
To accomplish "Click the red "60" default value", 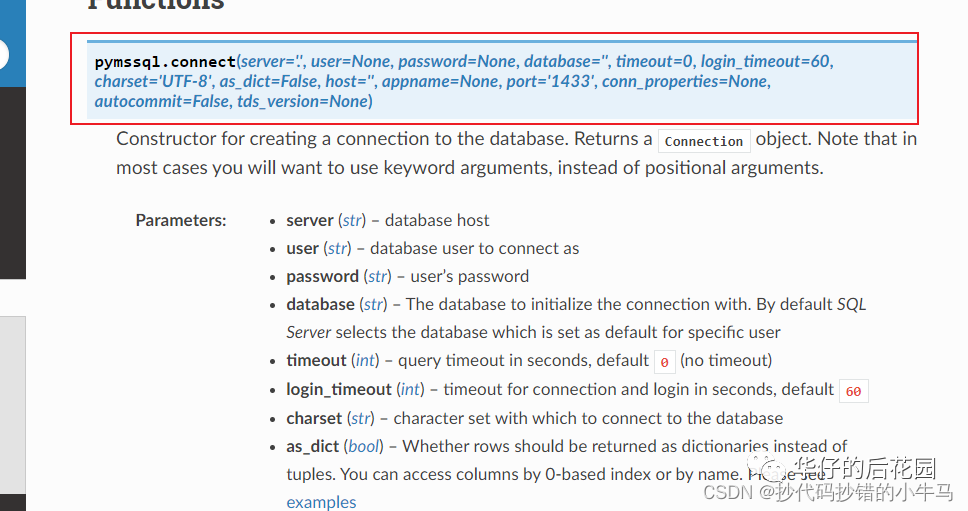I will (x=853, y=391).
